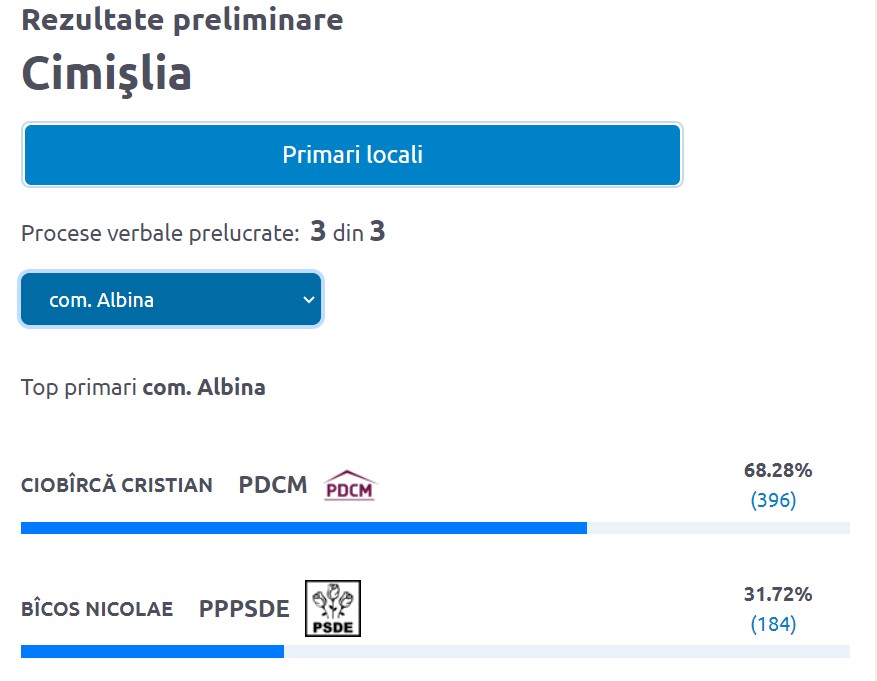The height and width of the screenshot is (681, 877).
Task: Click the Top primari com. Albina label
Action: tap(143, 387)
